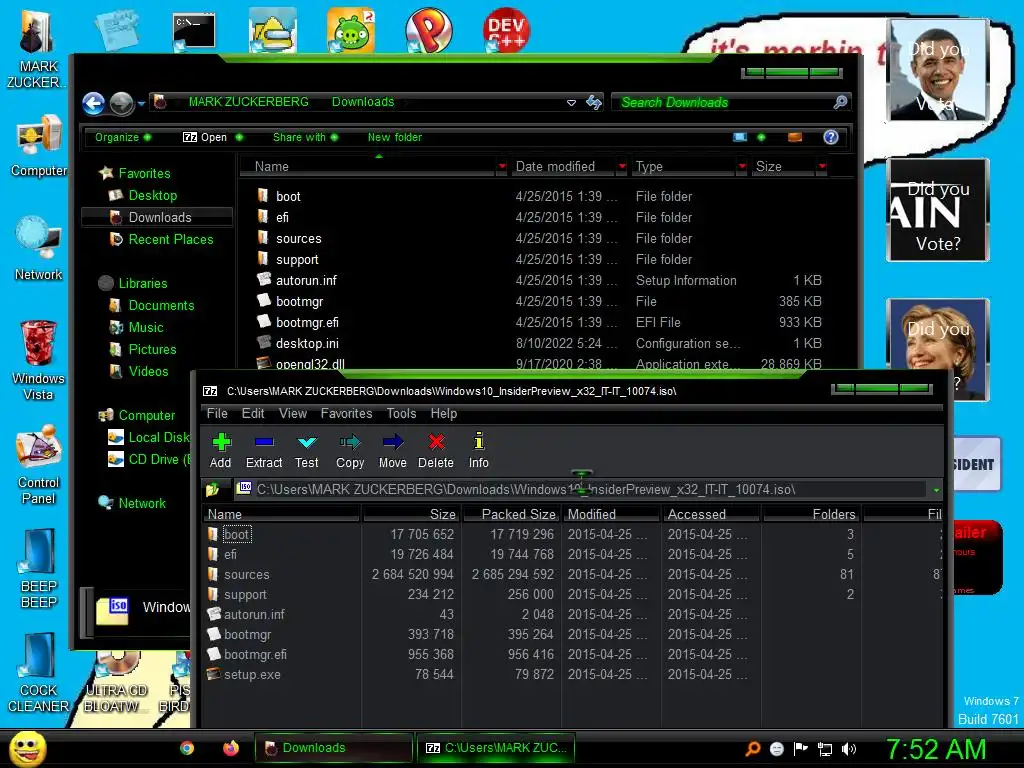Select the sources folder in 7-Zip list

[246, 575]
